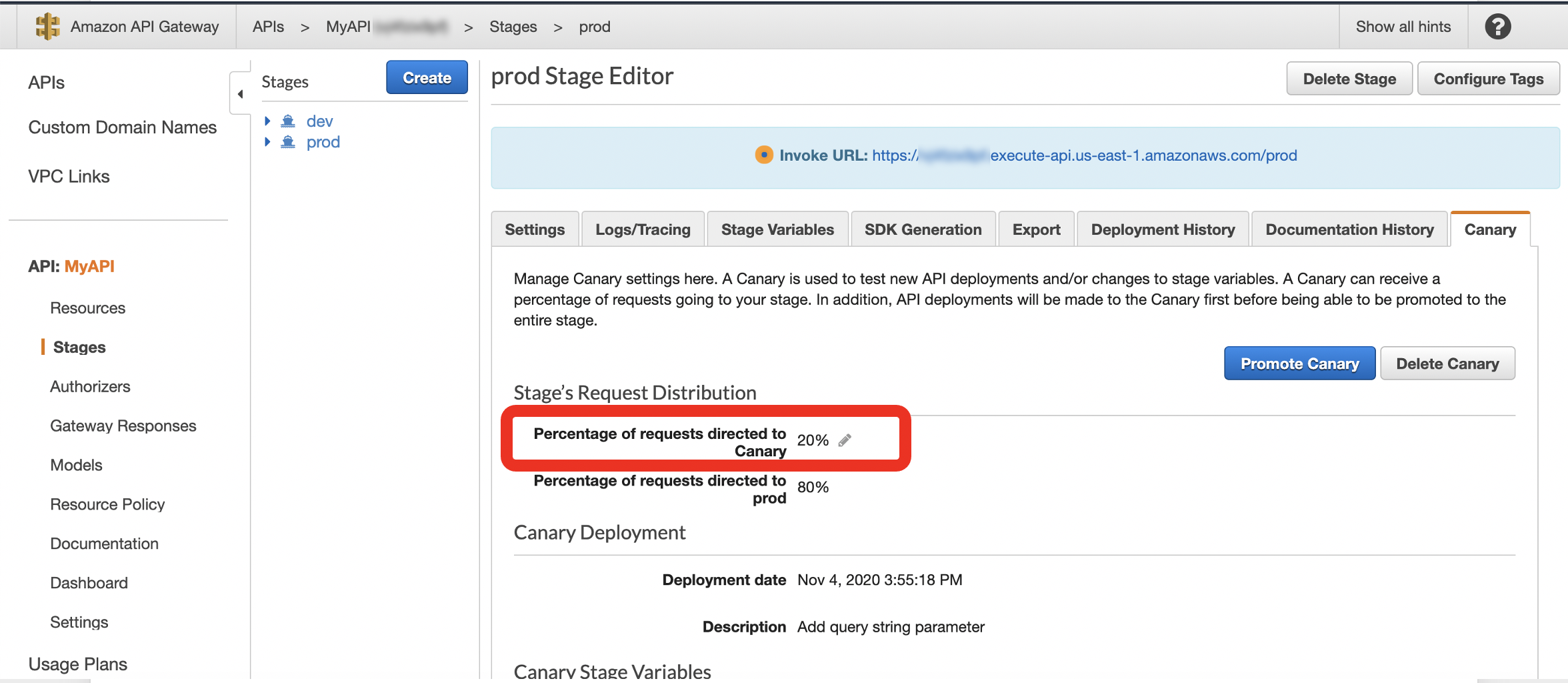This screenshot has width=1568, height=683.
Task: Open Gateway Responses
Action: click(123, 426)
